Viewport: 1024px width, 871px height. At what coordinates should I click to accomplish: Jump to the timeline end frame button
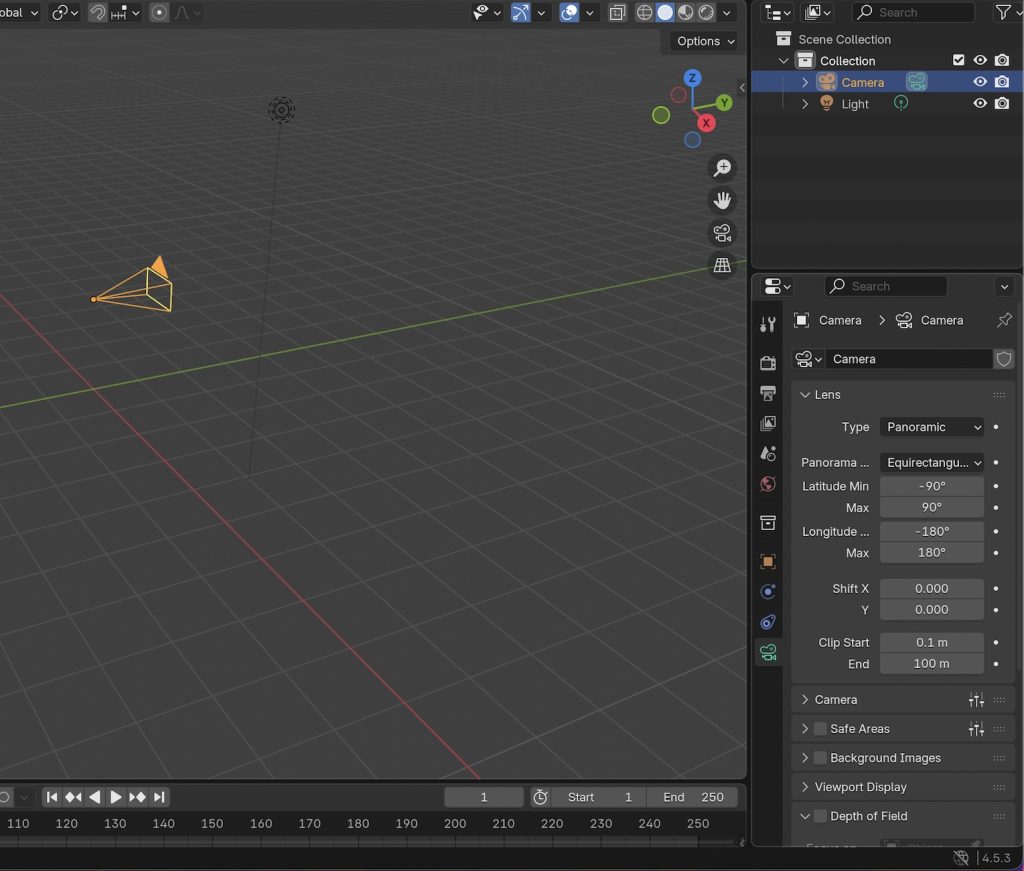click(x=159, y=797)
